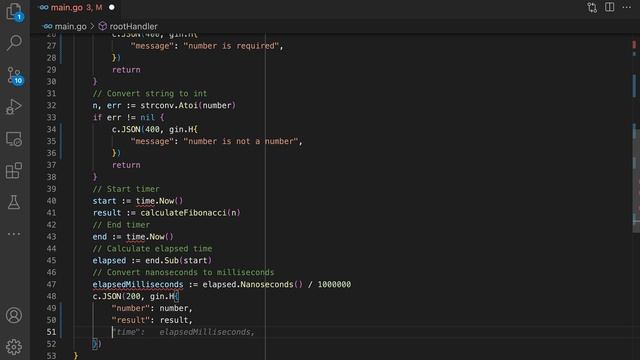Click the "number": number, line
This screenshot has height=360, width=640.
(152, 308)
